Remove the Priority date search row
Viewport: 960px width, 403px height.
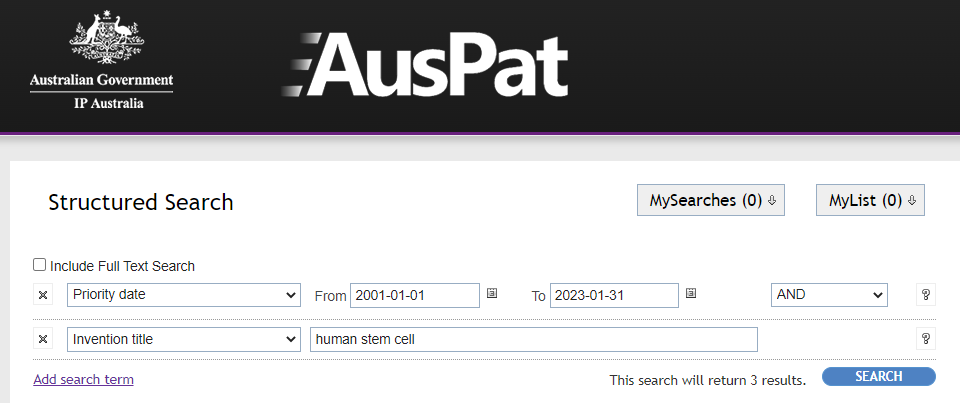tap(43, 295)
